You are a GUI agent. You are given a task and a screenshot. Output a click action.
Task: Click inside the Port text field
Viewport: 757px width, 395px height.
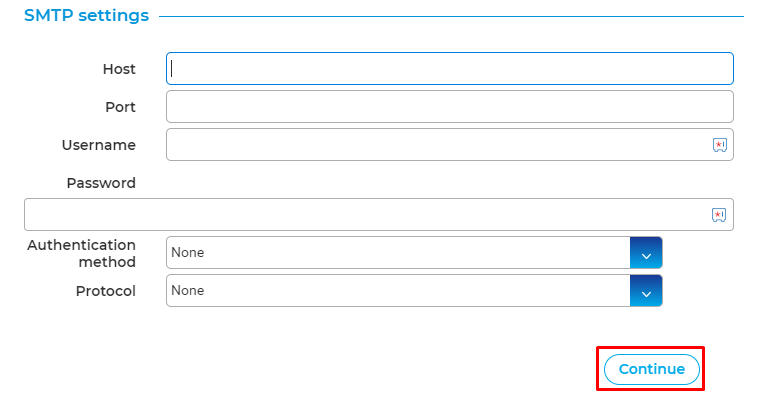click(x=450, y=107)
